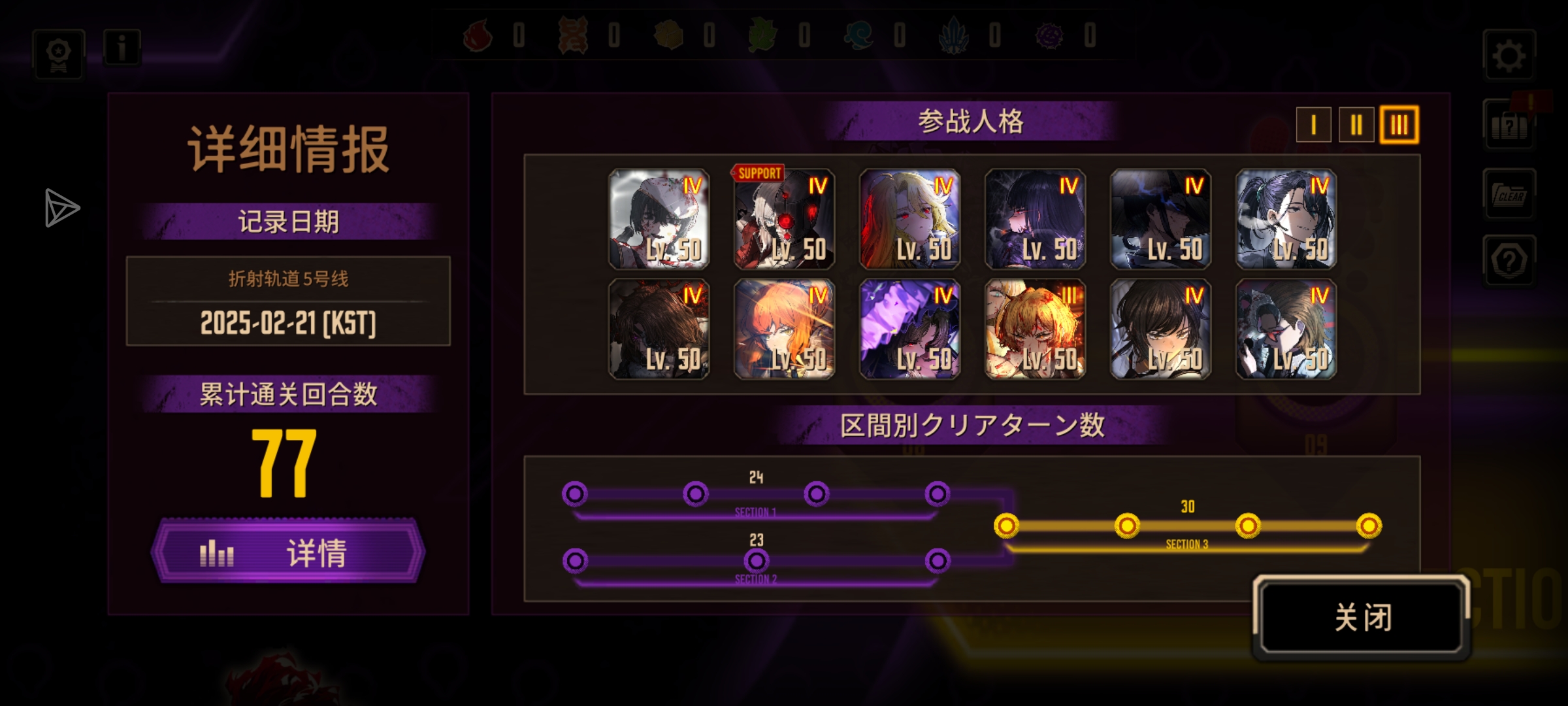Open the question-mark help icon
Image resolution: width=1568 pixels, height=706 pixels.
pyautogui.click(x=1509, y=261)
